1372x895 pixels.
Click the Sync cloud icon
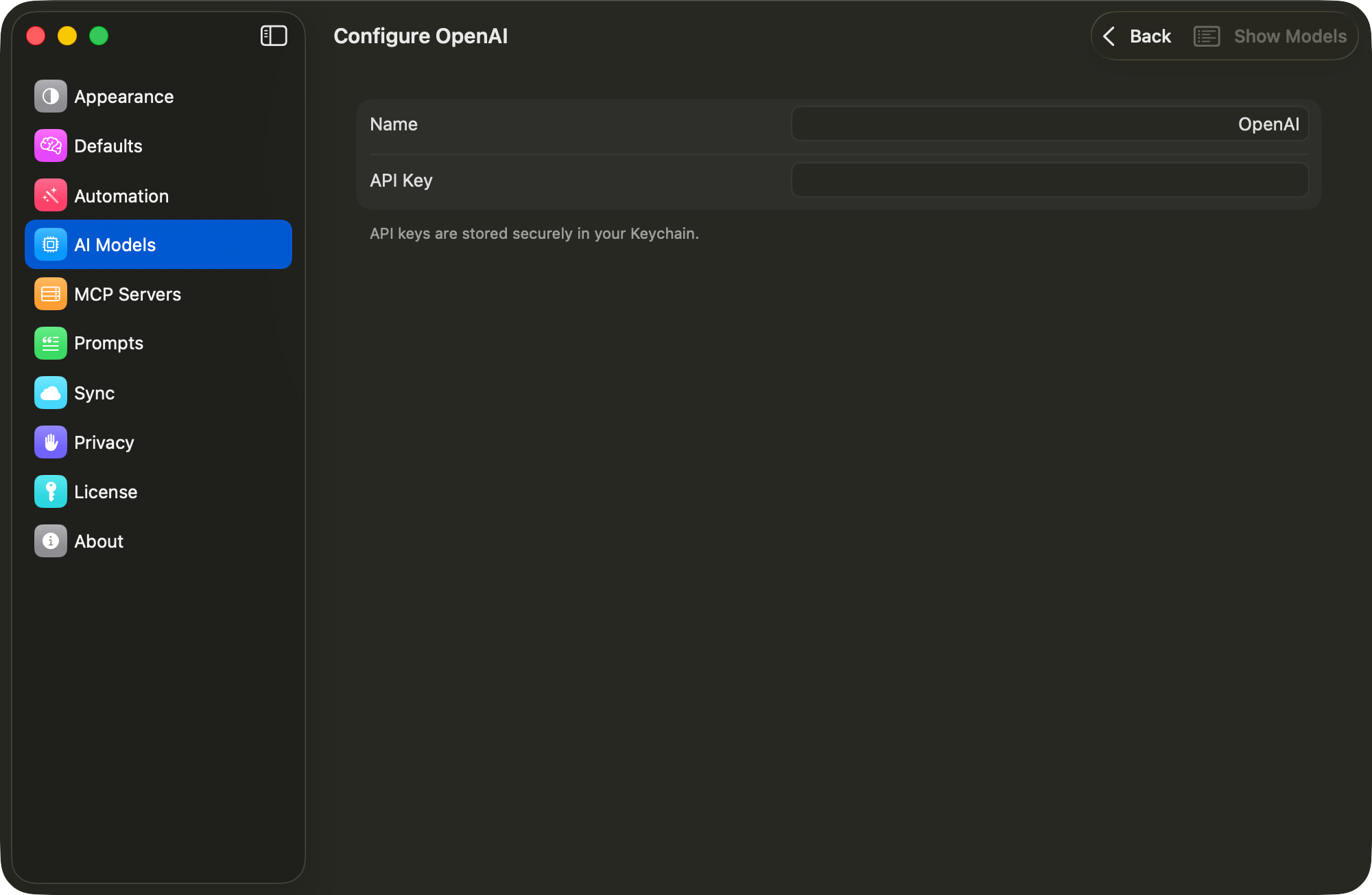51,393
